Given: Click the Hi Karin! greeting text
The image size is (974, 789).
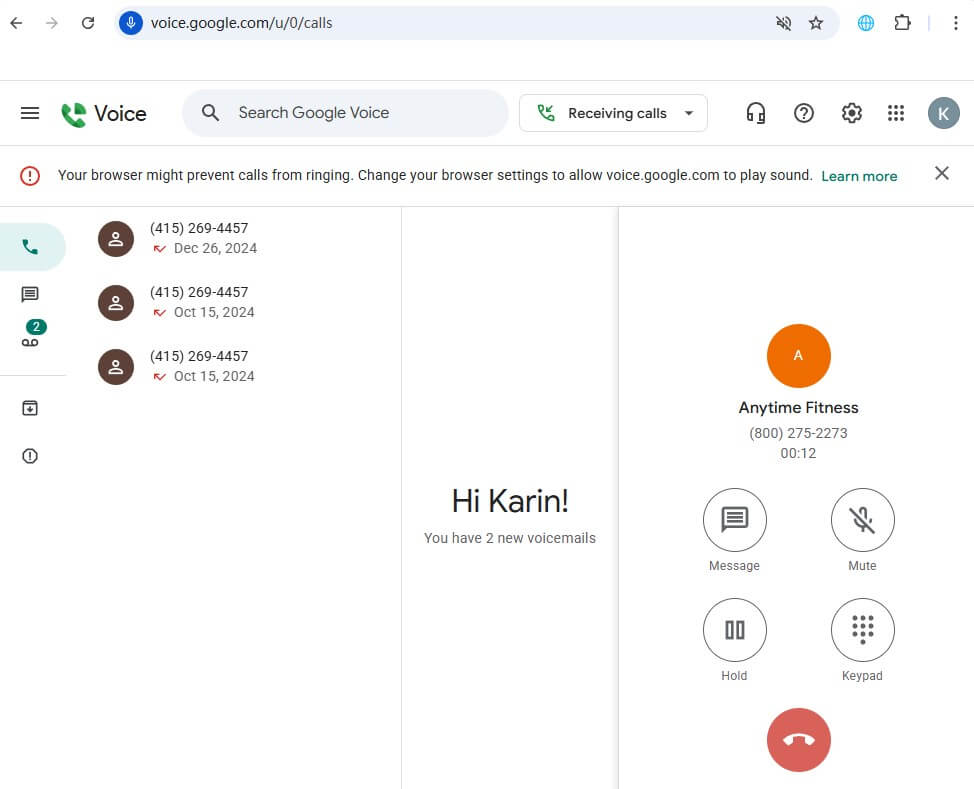Looking at the screenshot, I should coord(510,501).
